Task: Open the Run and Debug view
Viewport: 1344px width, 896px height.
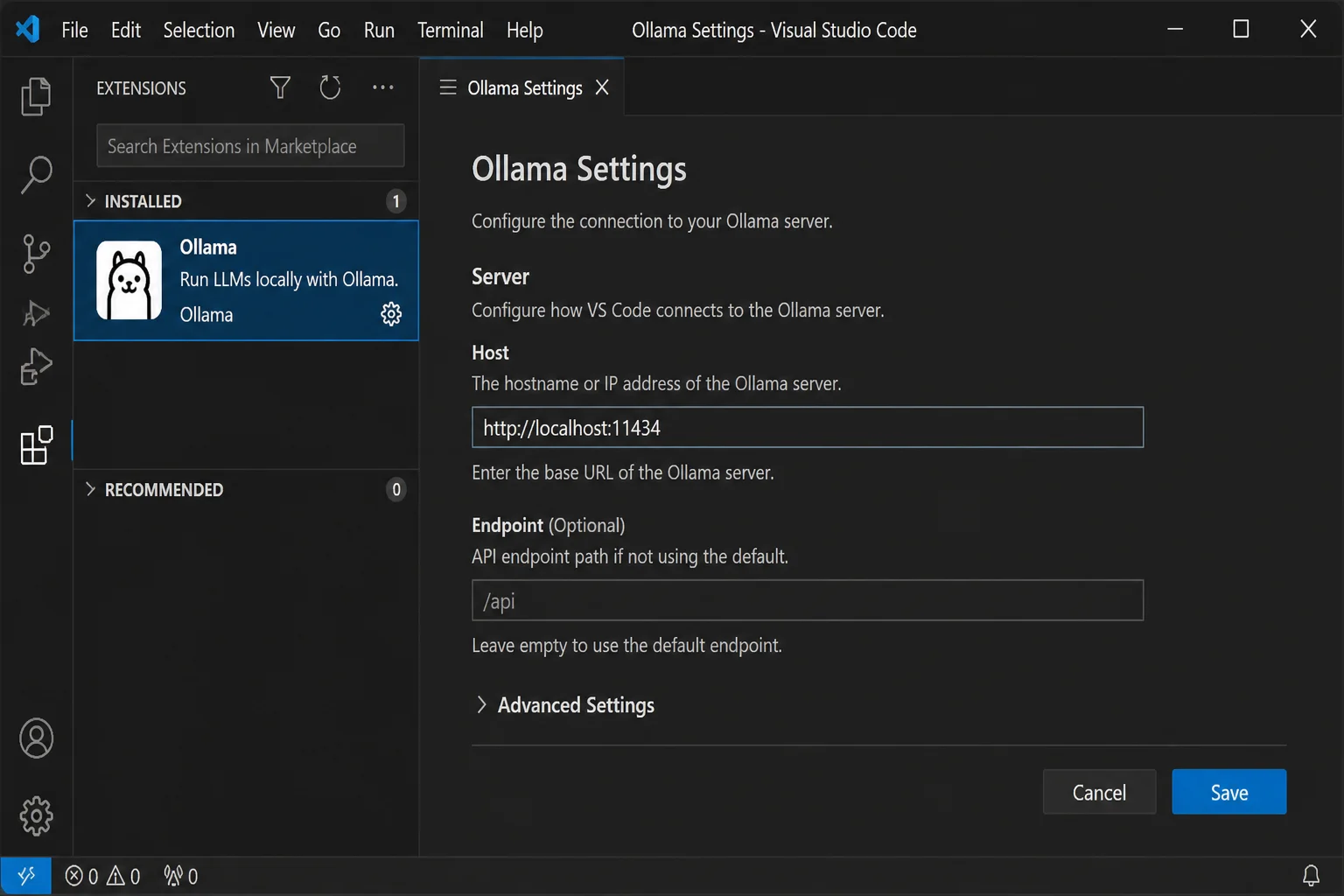Action: 36,312
